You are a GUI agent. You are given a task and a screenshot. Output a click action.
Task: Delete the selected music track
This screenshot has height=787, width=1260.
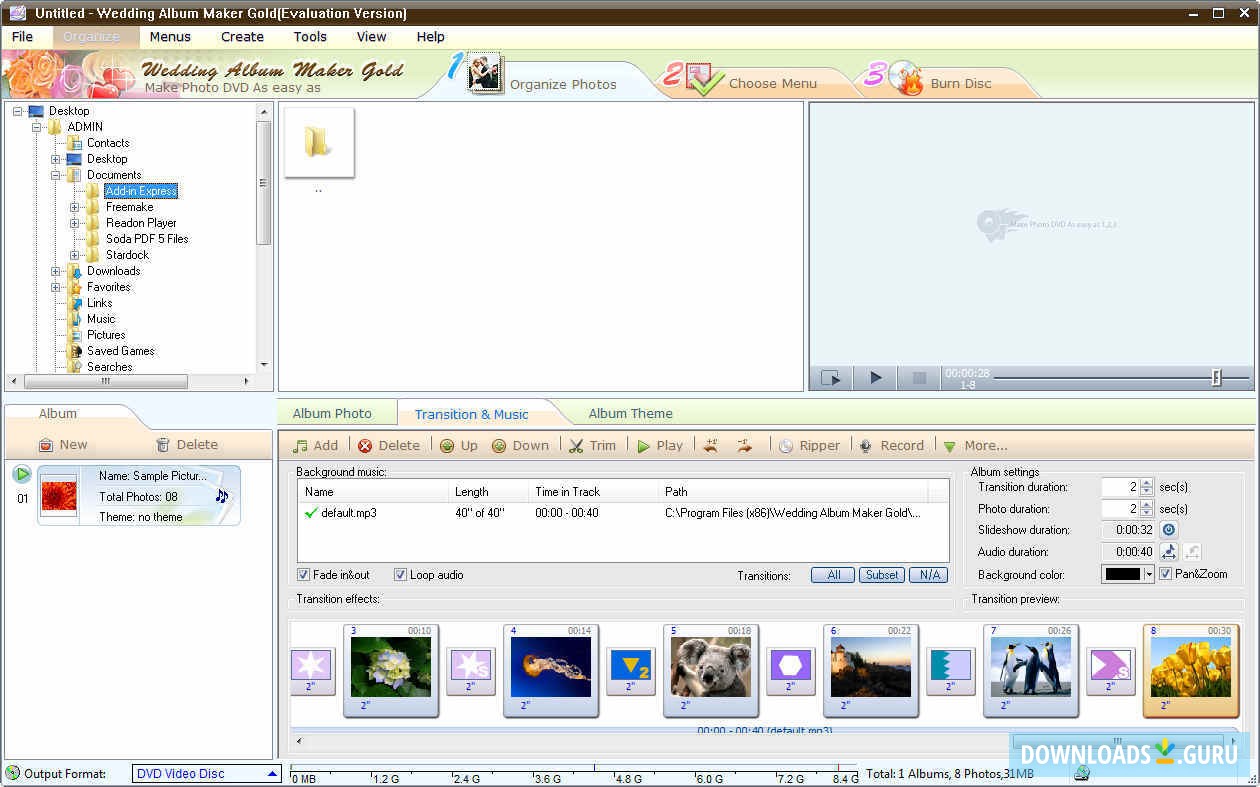[x=389, y=446]
